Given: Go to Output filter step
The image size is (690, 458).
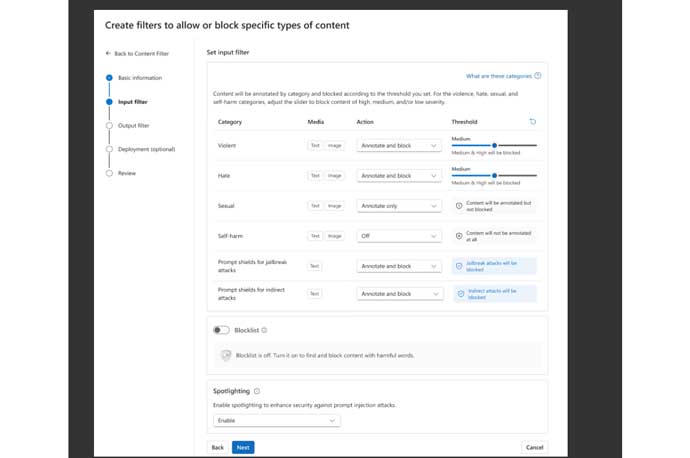Looking at the screenshot, I should (133, 126).
